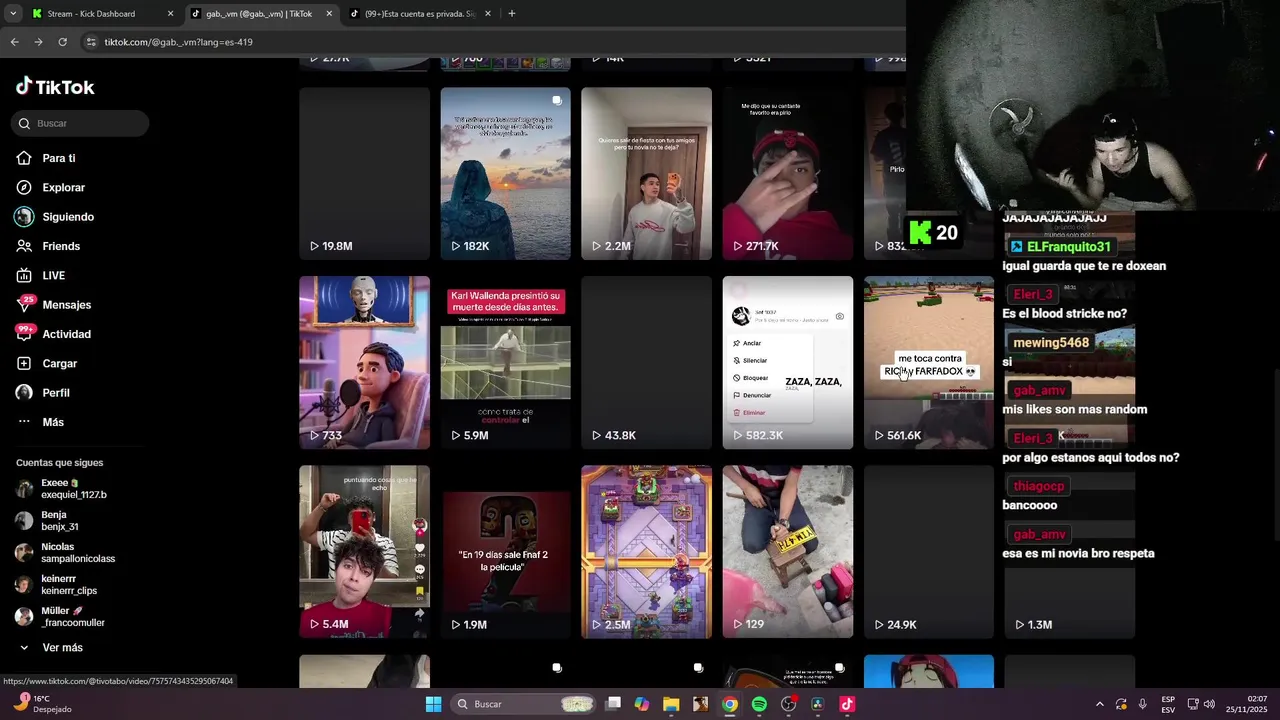
Task: Reload the TikTok page
Action: tap(62, 42)
